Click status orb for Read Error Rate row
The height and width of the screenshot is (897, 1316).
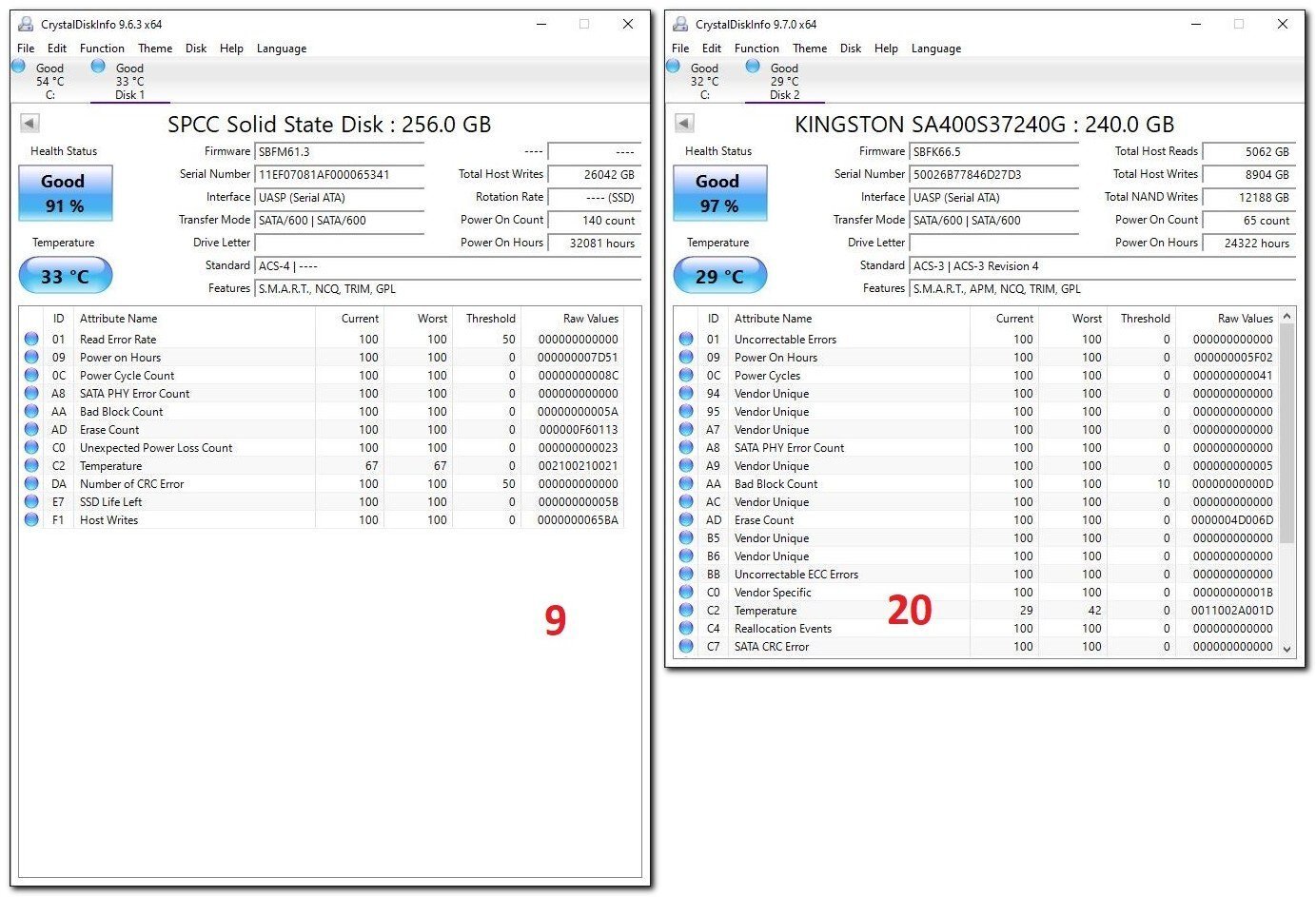point(31,339)
